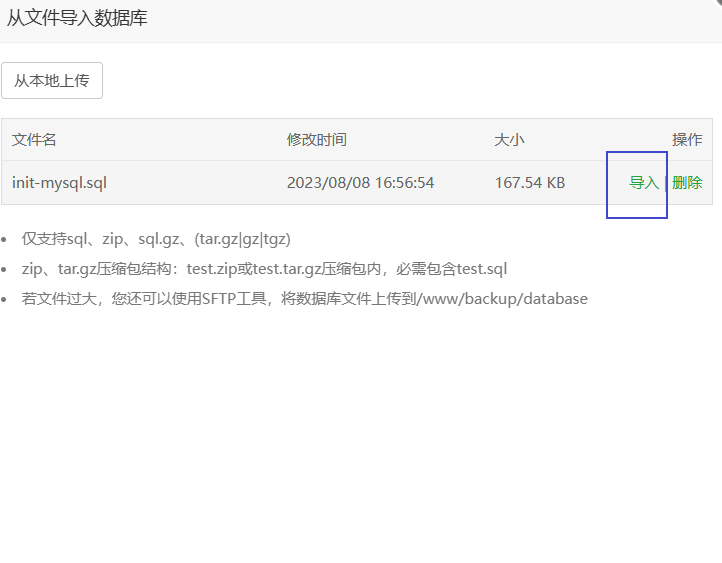Select the 大小 column header
The height and width of the screenshot is (563, 722).
(509, 140)
